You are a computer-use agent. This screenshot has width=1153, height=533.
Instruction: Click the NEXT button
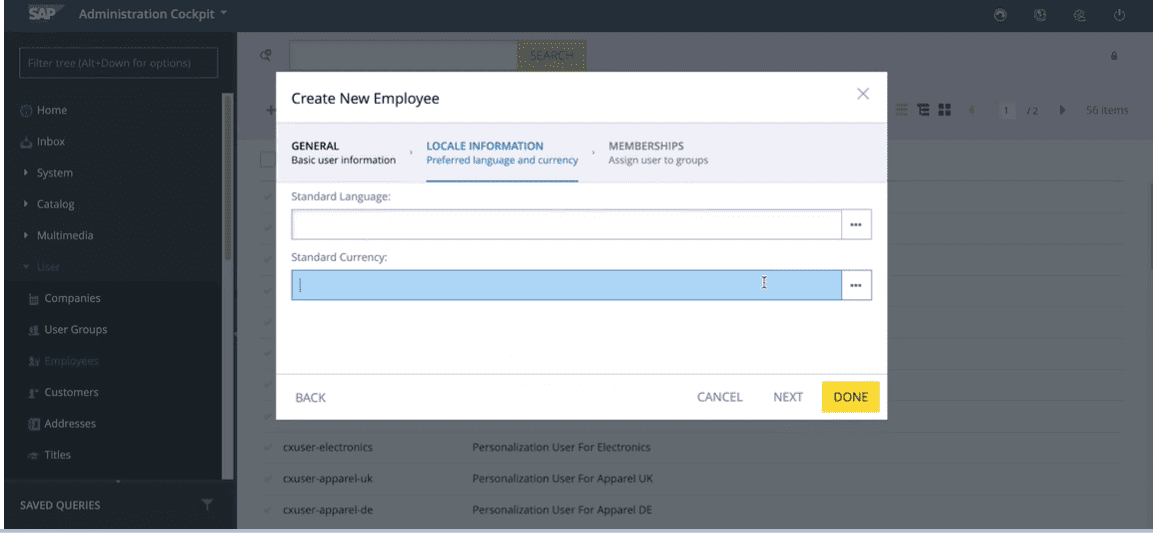click(788, 397)
